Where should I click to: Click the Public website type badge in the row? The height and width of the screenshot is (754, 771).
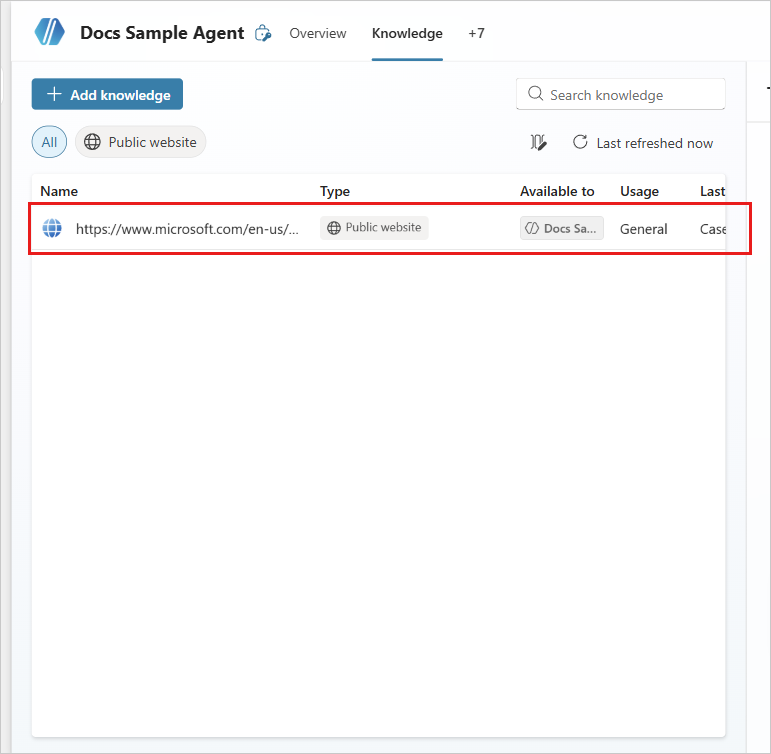374,228
